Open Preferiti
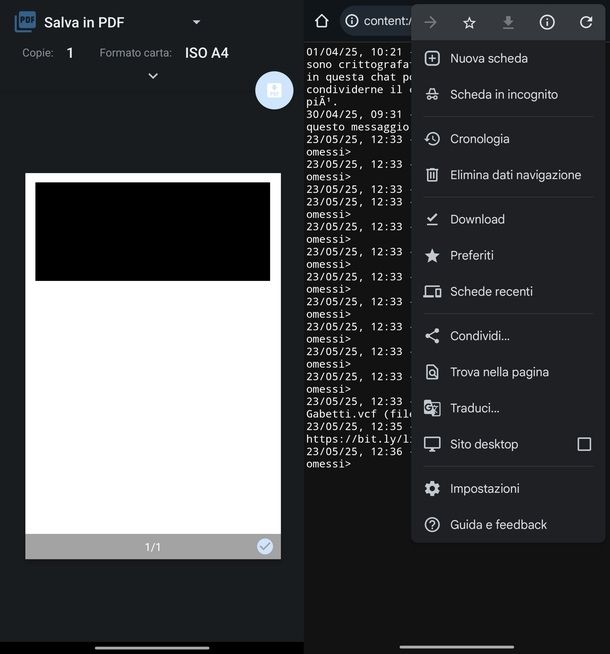The image size is (610, 654). (x=508, y=255)
